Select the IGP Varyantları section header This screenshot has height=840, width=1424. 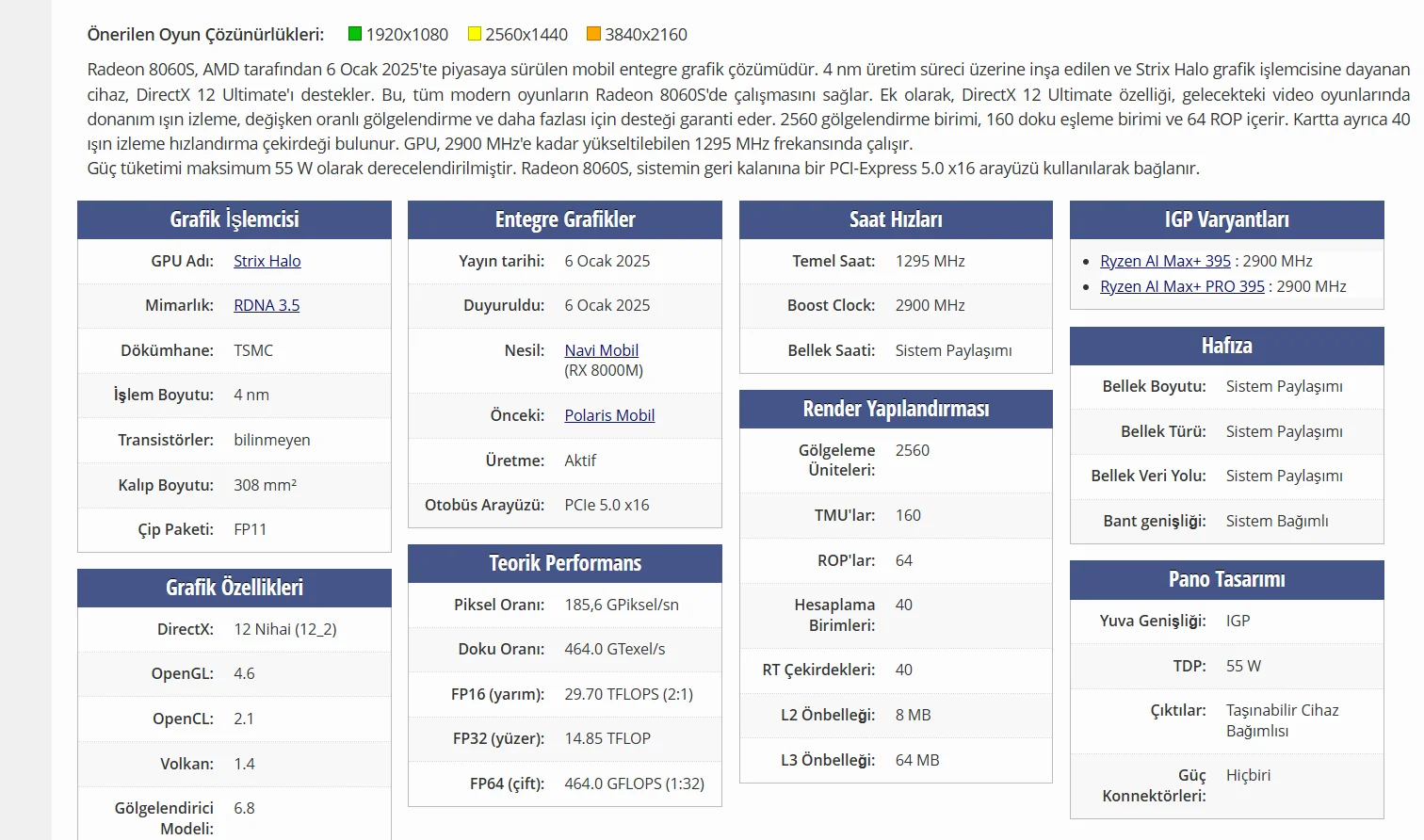coord(1227,219)
